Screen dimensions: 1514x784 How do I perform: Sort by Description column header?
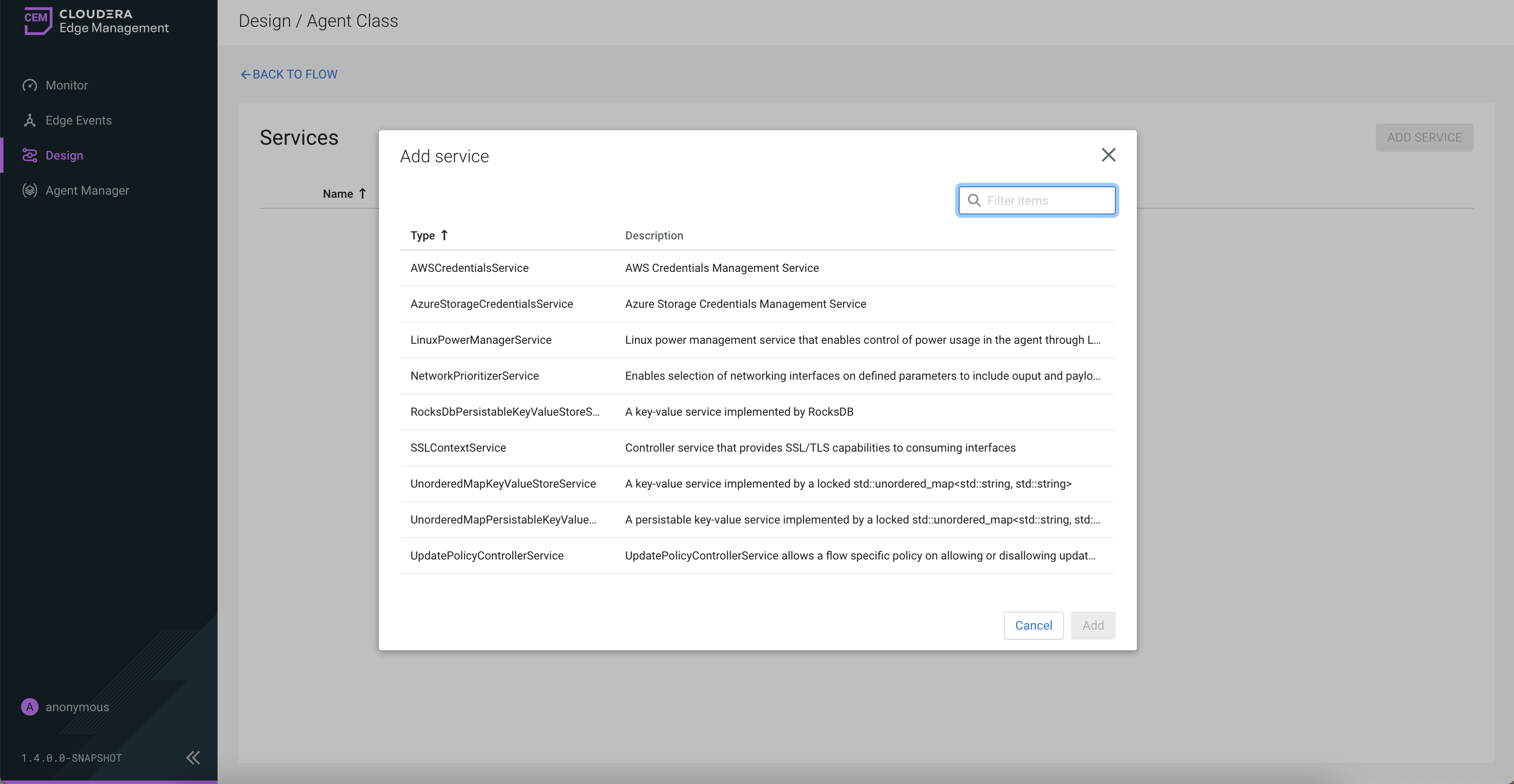coord(653,235)
